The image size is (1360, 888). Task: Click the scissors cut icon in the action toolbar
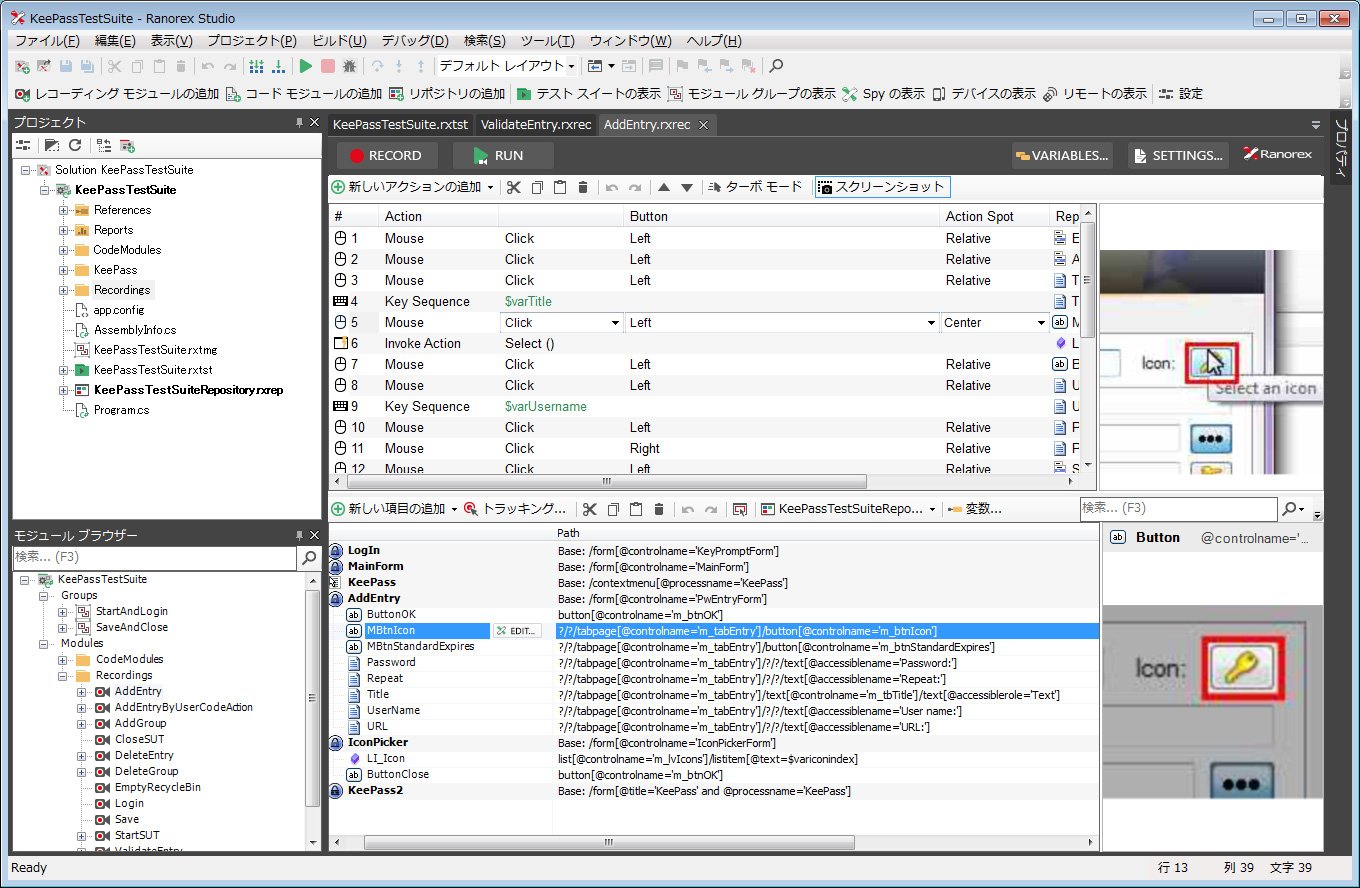point(514,187)
